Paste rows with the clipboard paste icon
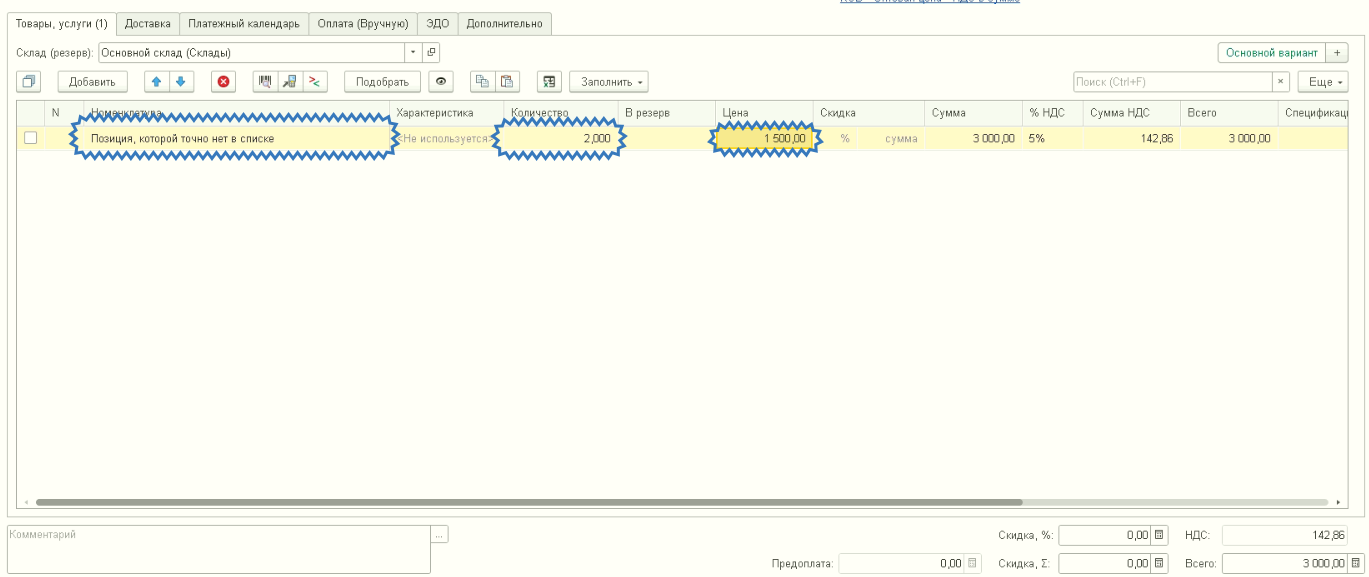 (x=507, y=82)
